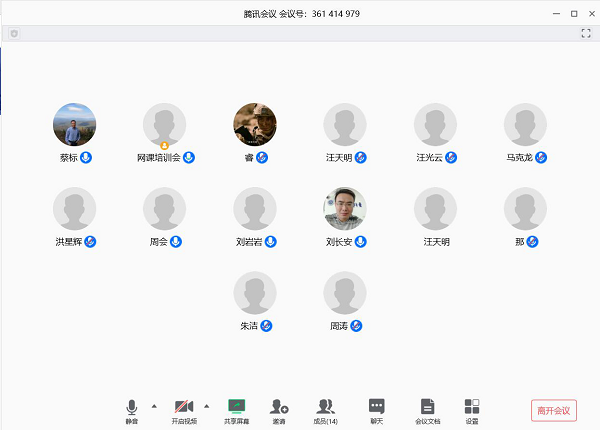Screen dimensions: 600x430
Task: Expand the audio options arrow beside mute
Action: (x=153, y=405)
